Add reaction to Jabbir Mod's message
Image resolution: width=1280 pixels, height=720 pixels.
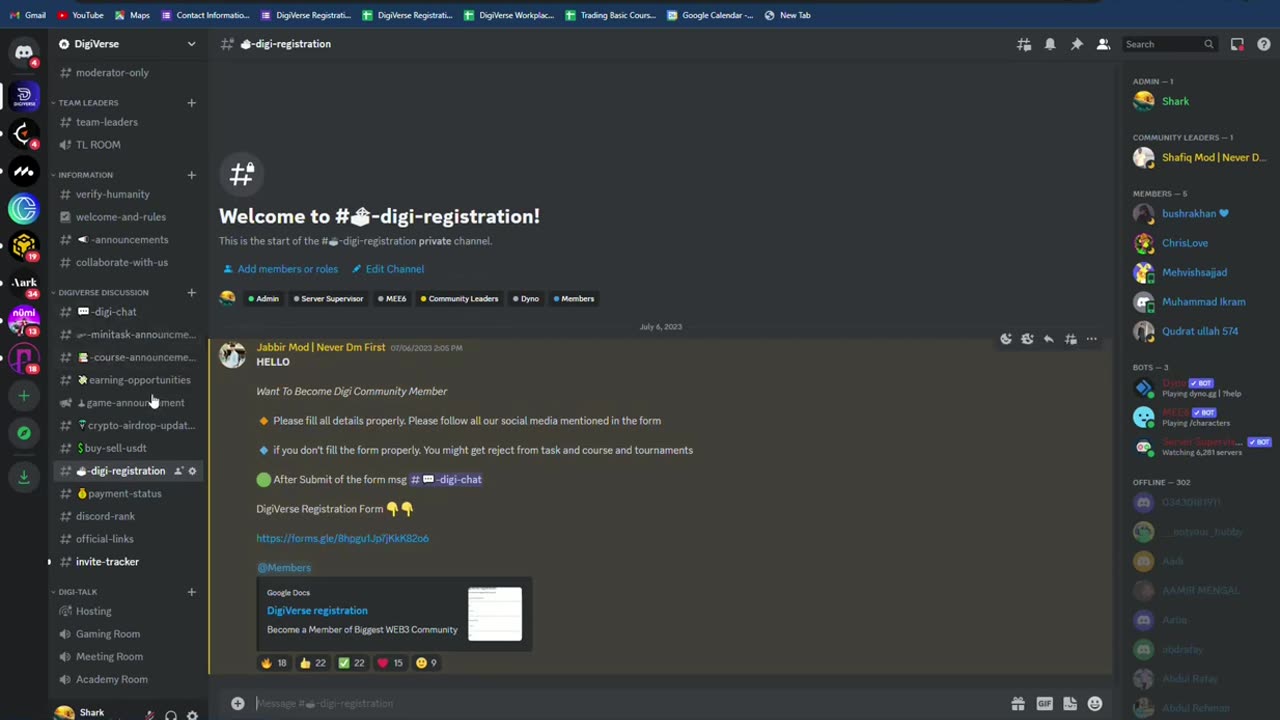tap(1006, 339)
